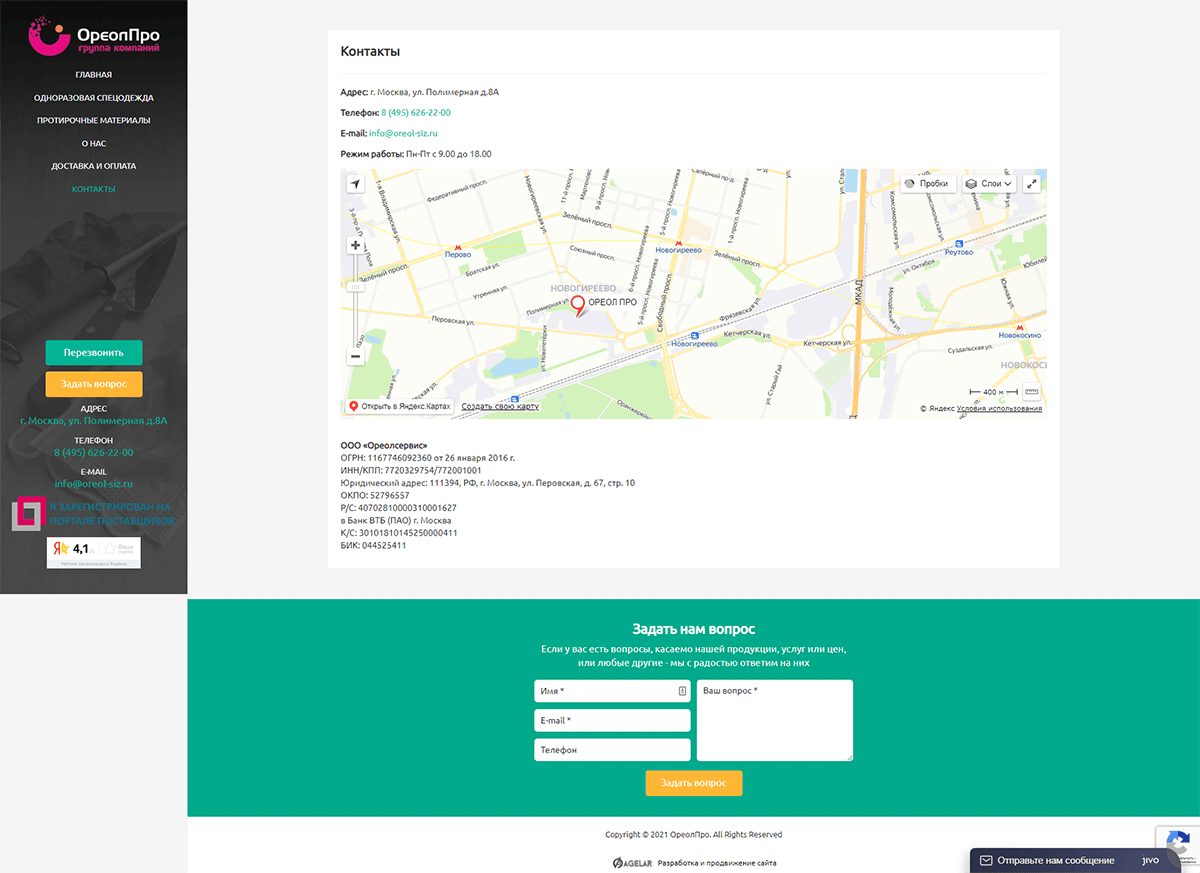Submit the form with Задать вопрос button
This screenshot has width=1200, height=873.
(694, 783)
